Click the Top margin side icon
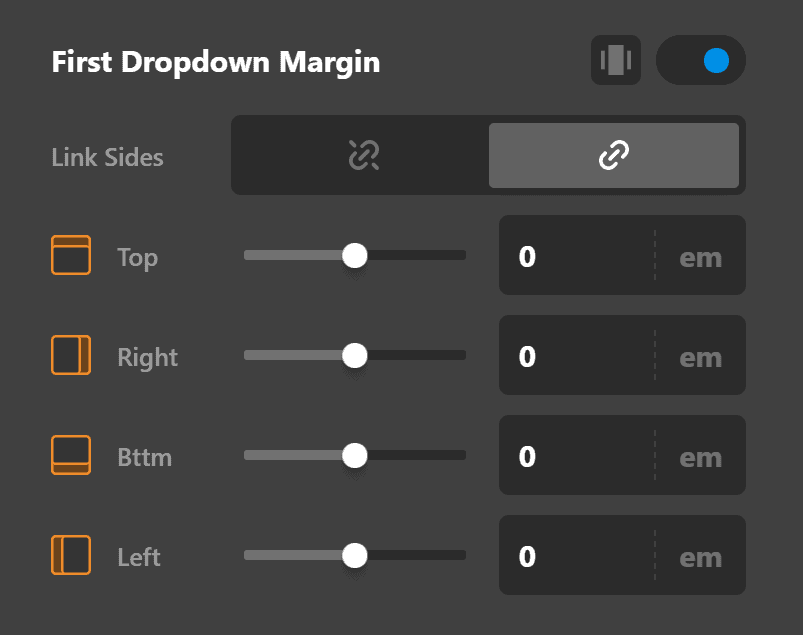Image resolution: width=803 pixels, height=635 pixels. 70,255
